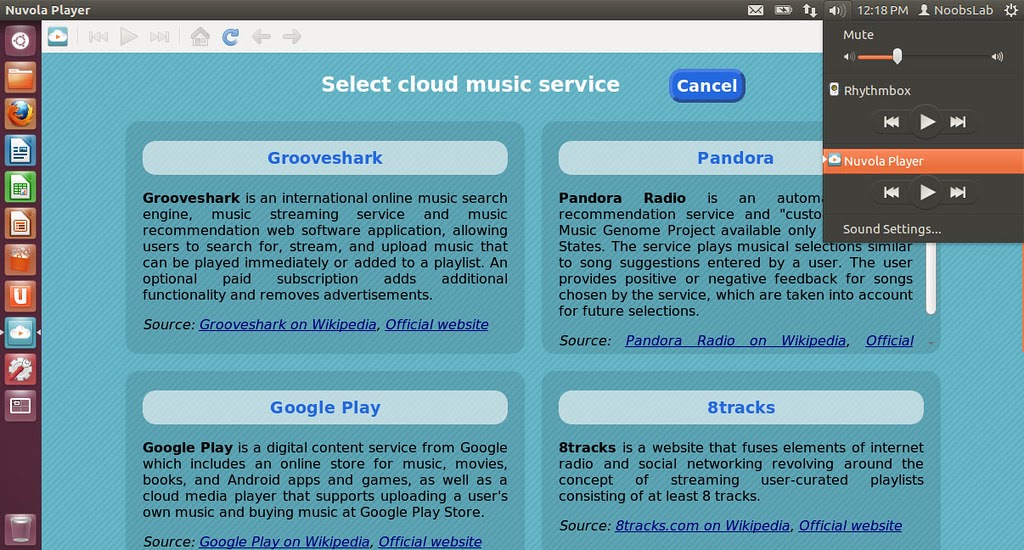This screenshot has height=550, width=1024.
Task: Open the network indicator menu
Action: click(810, 10)
